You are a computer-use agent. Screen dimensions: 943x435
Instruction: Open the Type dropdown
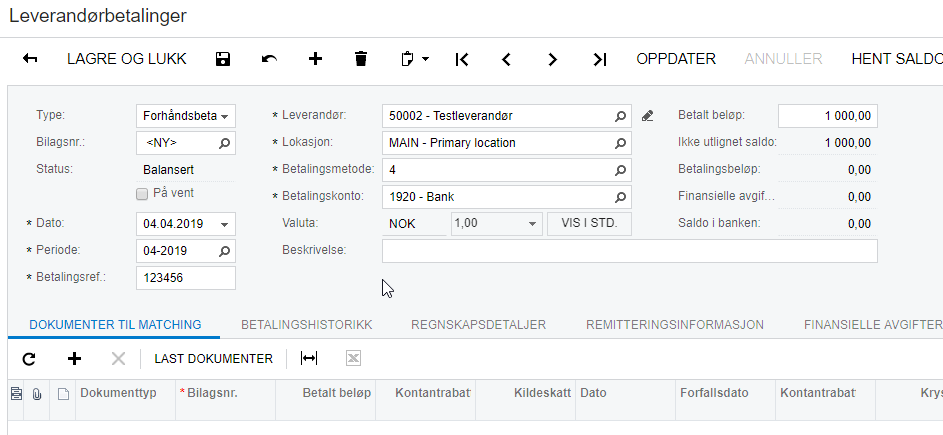point(224,116)
